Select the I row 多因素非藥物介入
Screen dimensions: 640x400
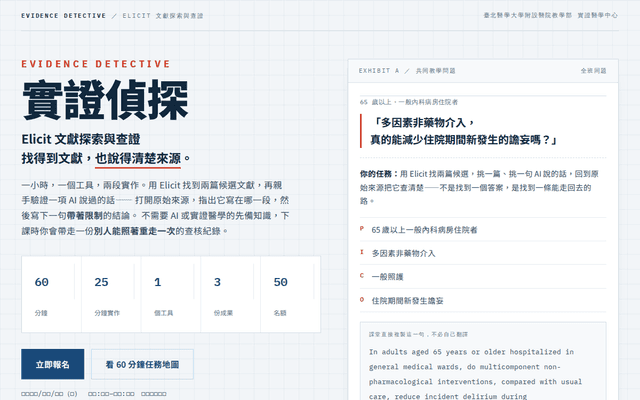pyautogui.click(x=483, y=253)
